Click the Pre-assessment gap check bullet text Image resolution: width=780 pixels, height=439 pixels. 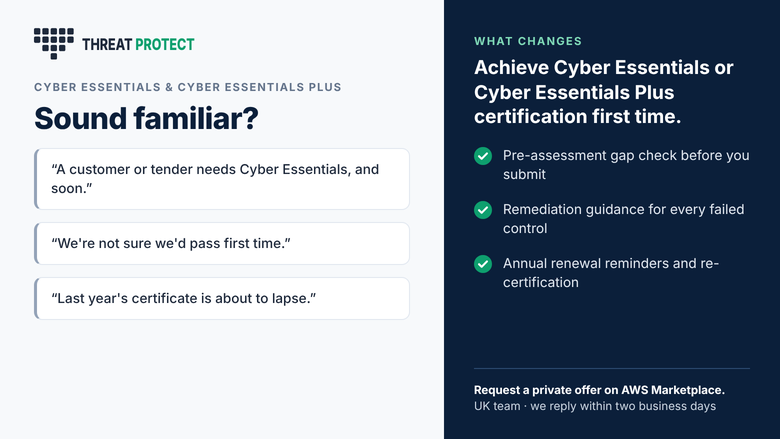tap(626, 165)
